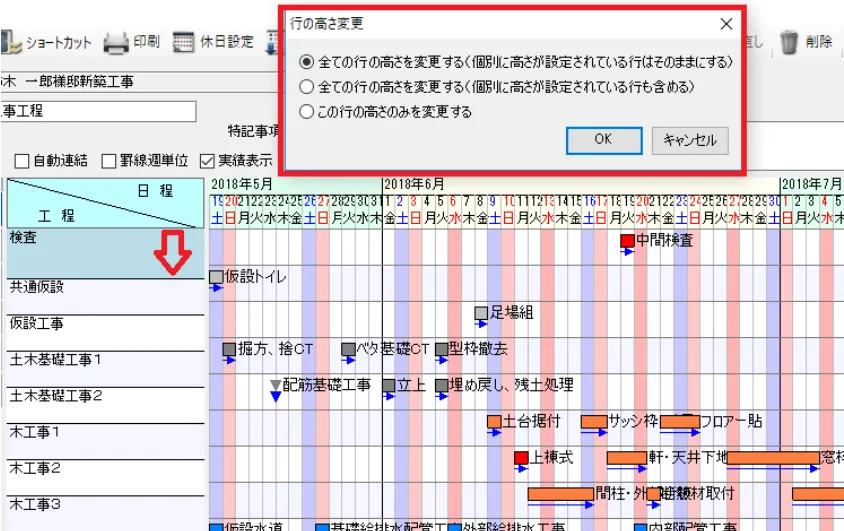
Task: Select the 検査 row header
Action: tap(106, 253)
